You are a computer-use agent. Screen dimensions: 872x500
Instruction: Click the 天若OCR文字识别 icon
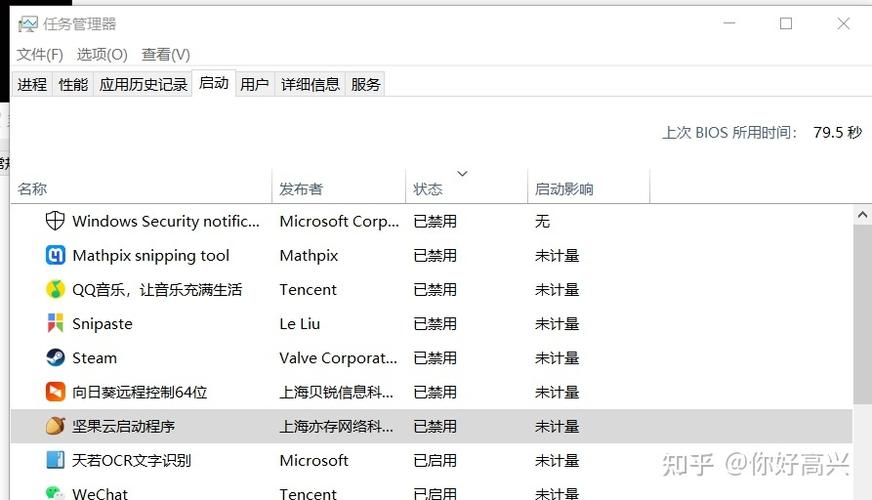click(55, 460)
